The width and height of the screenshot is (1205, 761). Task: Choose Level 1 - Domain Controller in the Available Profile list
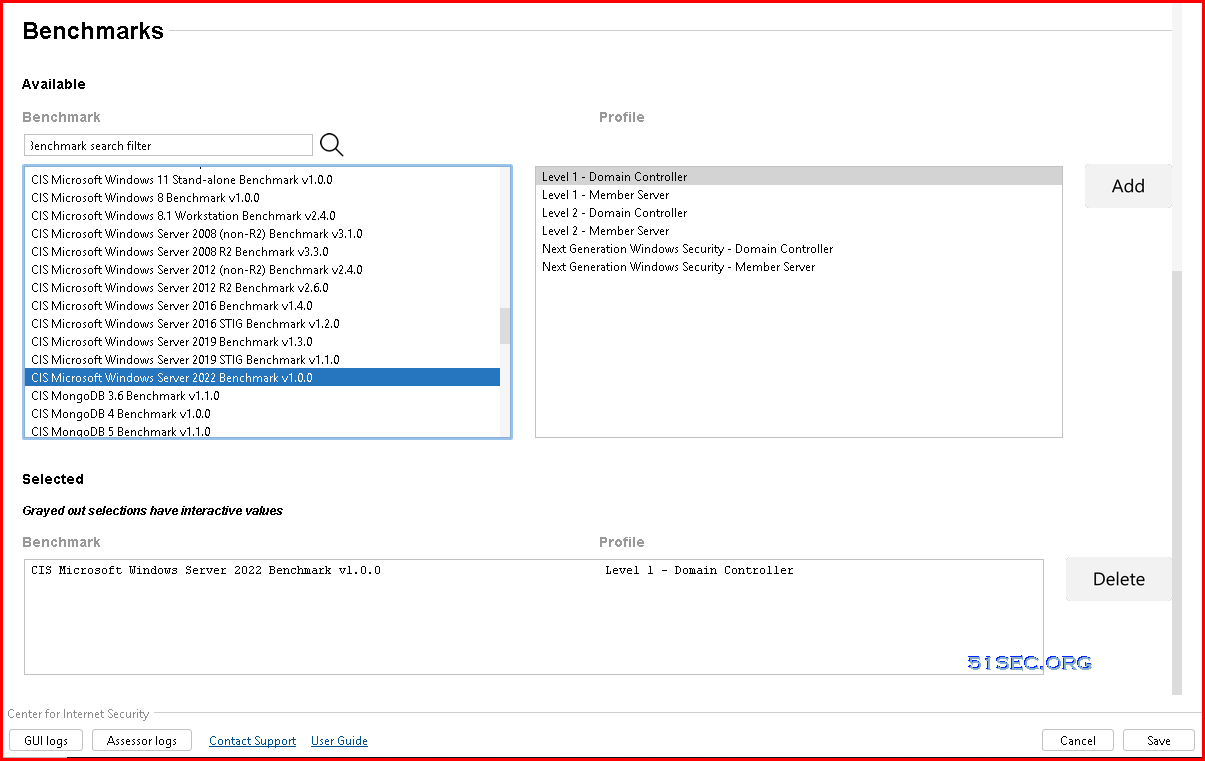pos(799,177)
